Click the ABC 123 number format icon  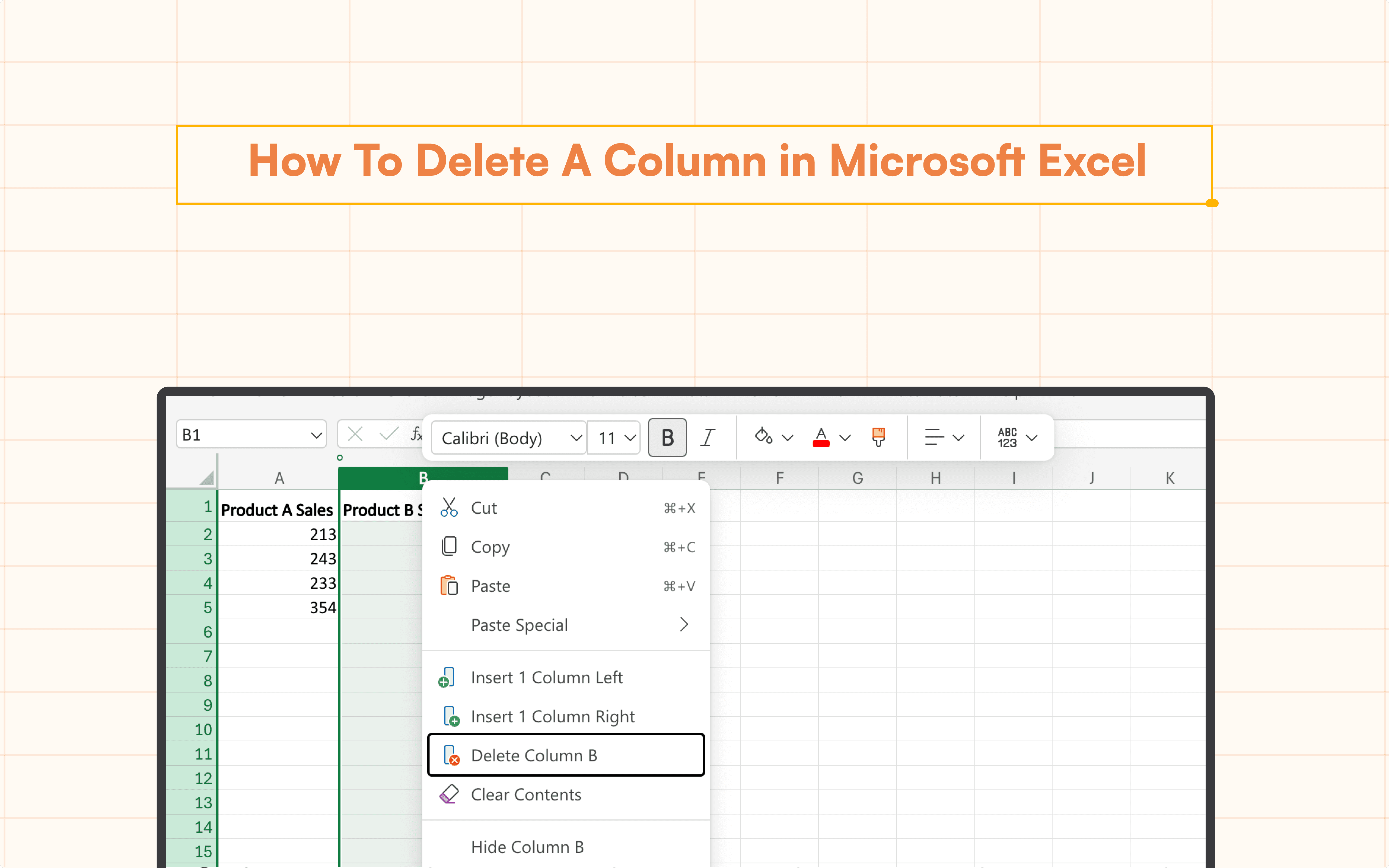click(x=1007, y=438)
